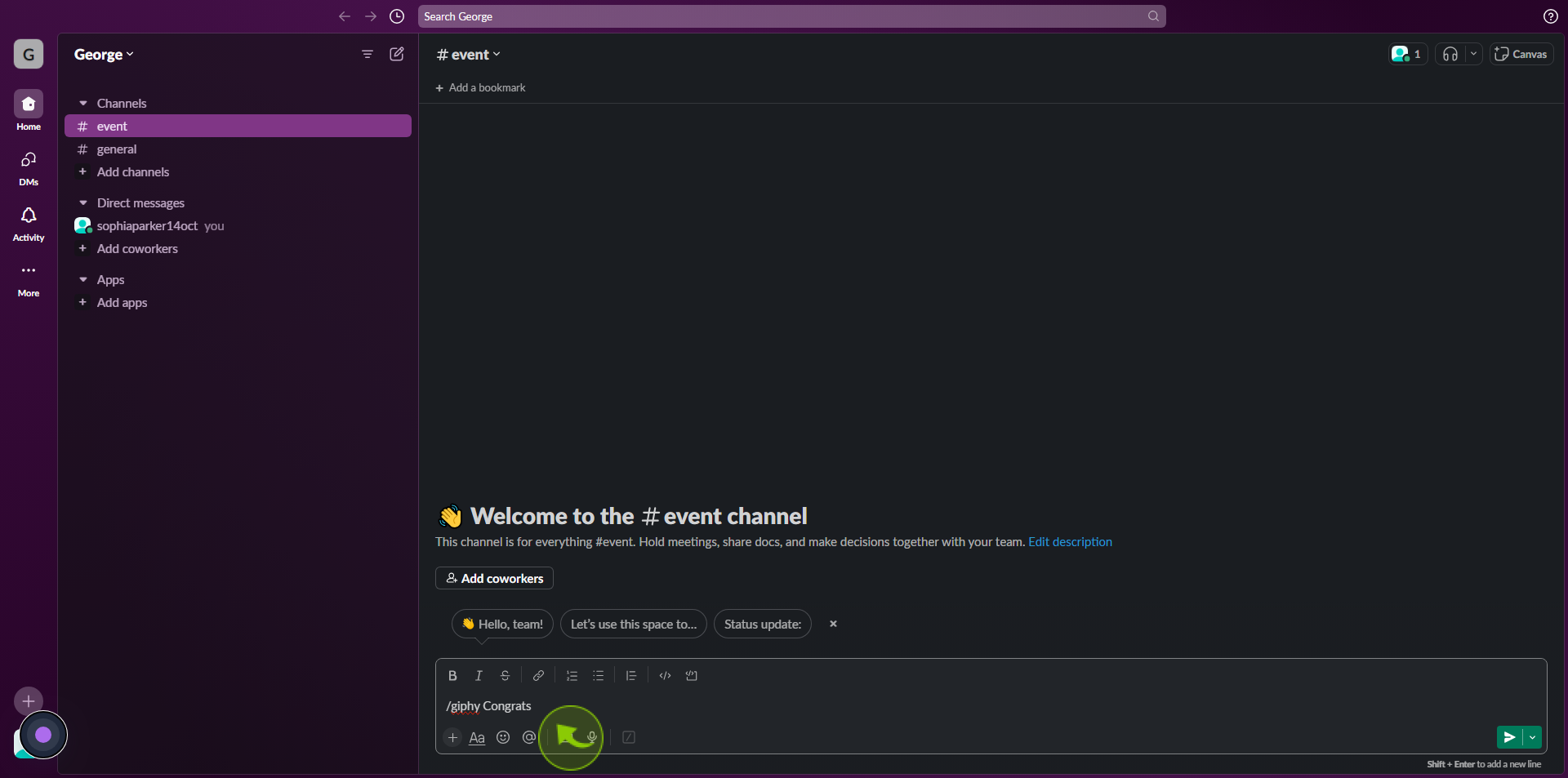
Task: Go forward in history
Action: [371, 16]
